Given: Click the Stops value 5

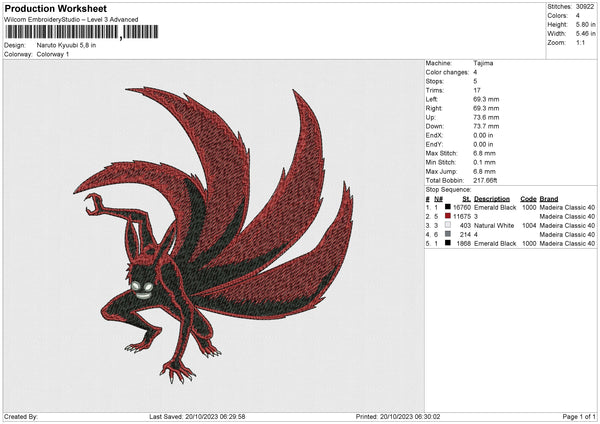Looking at the screenshot, I should tap(475, 81).
